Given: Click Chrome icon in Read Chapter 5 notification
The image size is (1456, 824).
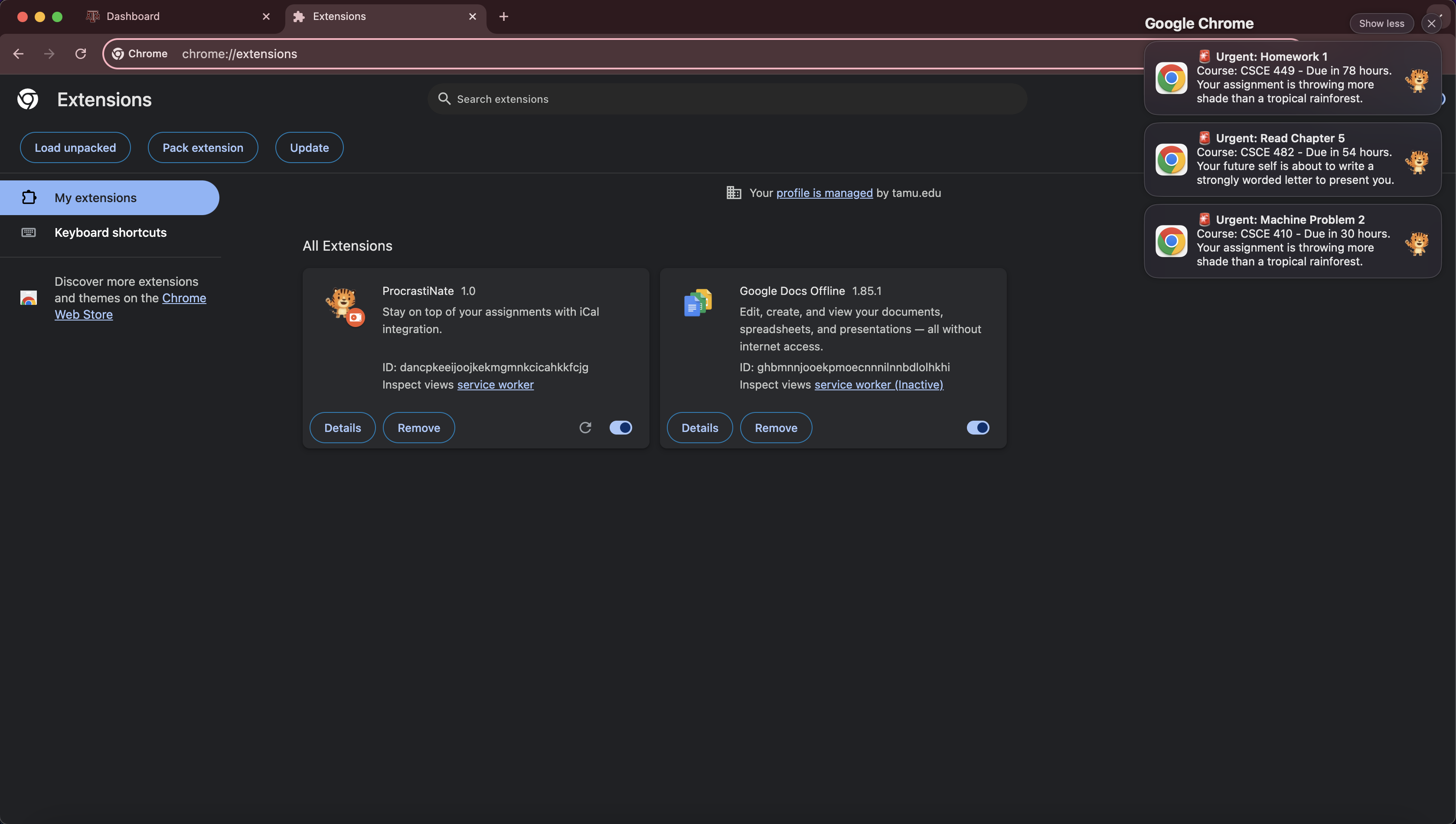Looking at the screenshot, I should coord(1171,160).
